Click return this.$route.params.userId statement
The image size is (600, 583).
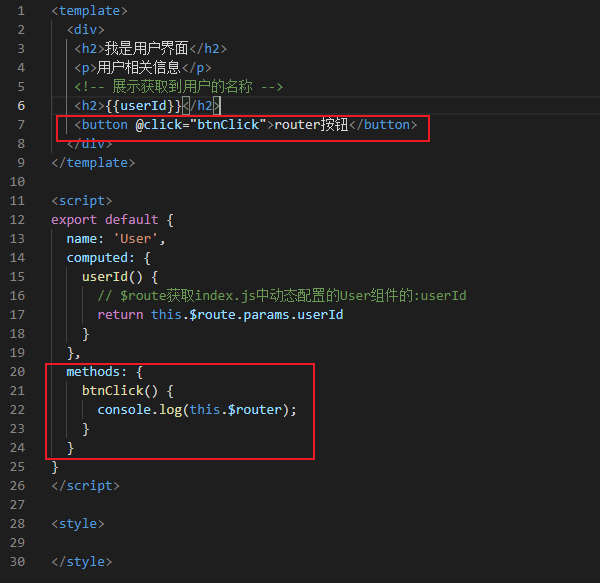point(220,315)
